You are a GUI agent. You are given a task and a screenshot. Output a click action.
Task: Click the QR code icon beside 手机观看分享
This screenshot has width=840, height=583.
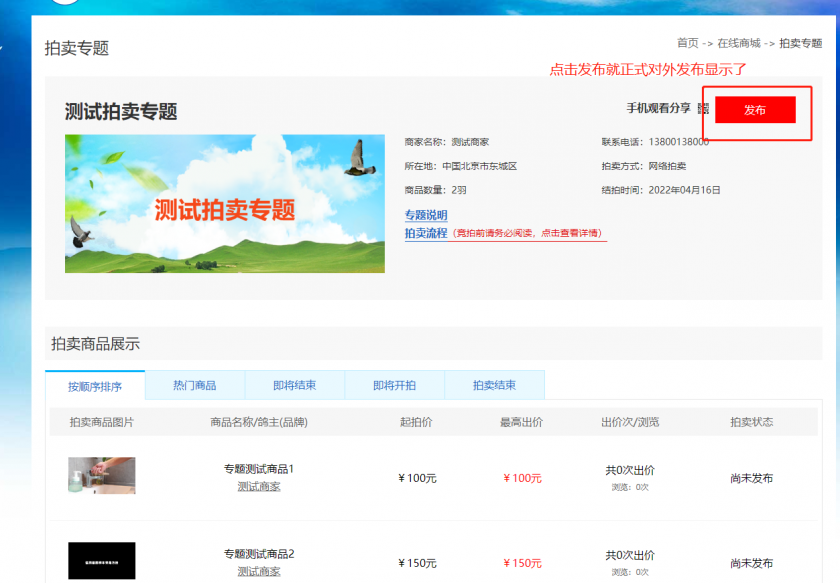click(x=703, y=109)
